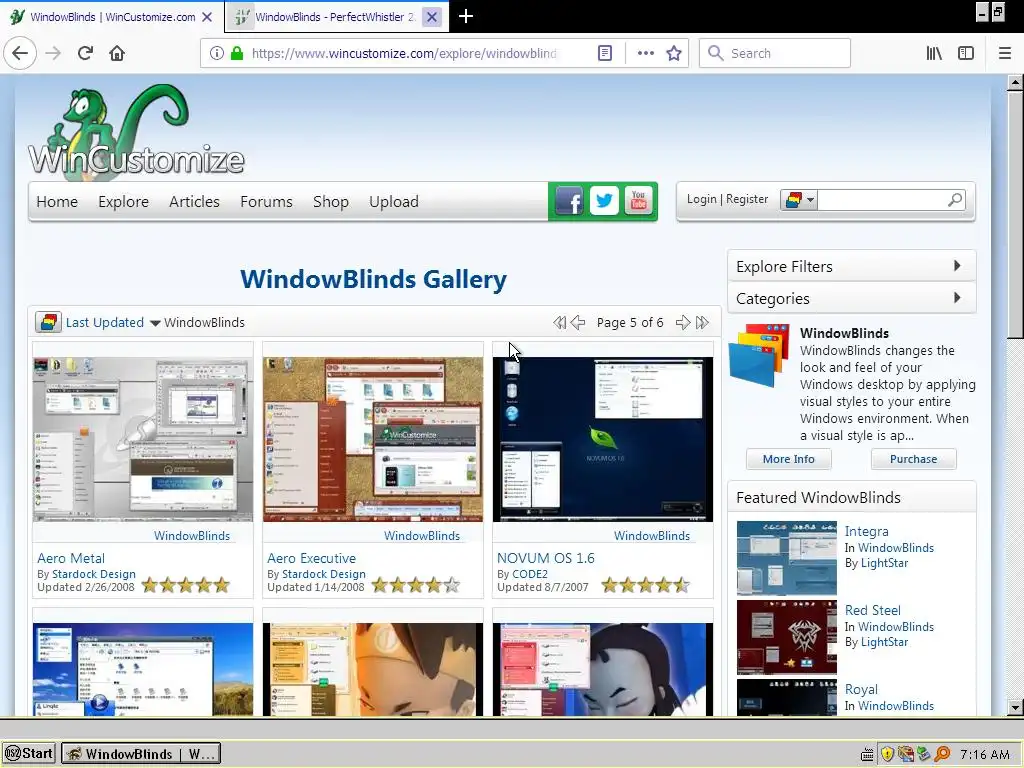
Task: Open the Home menu item
Action: pos(57,202)
